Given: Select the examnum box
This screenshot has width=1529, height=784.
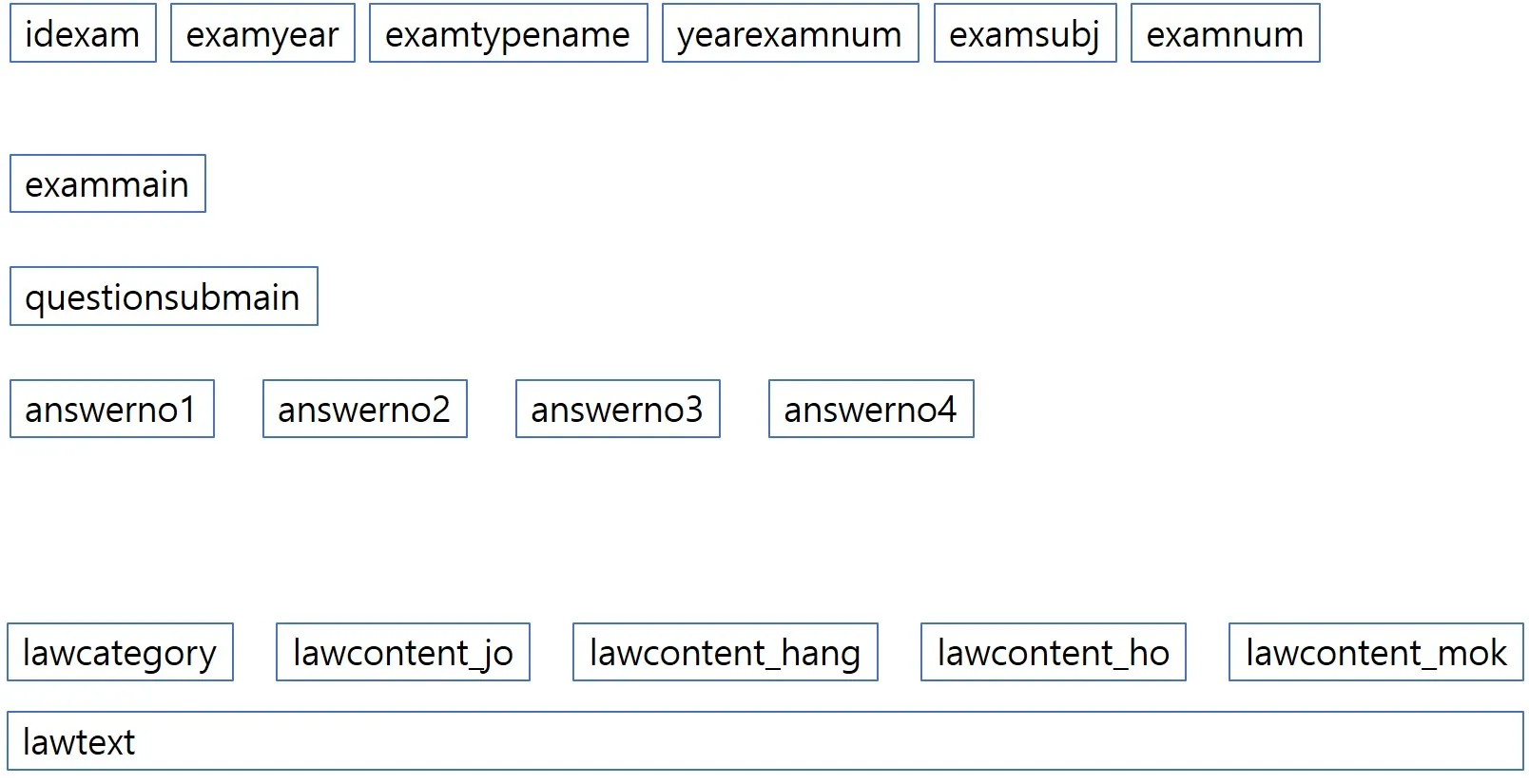Looking at the screenshot, I should tap(1225, 34).
